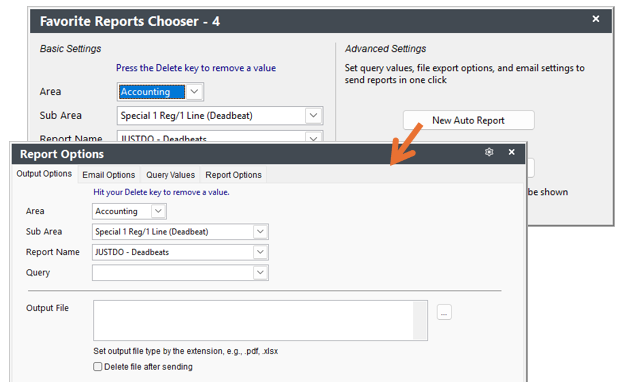Switch to the Output Options tab

click(x=44, y=174)
